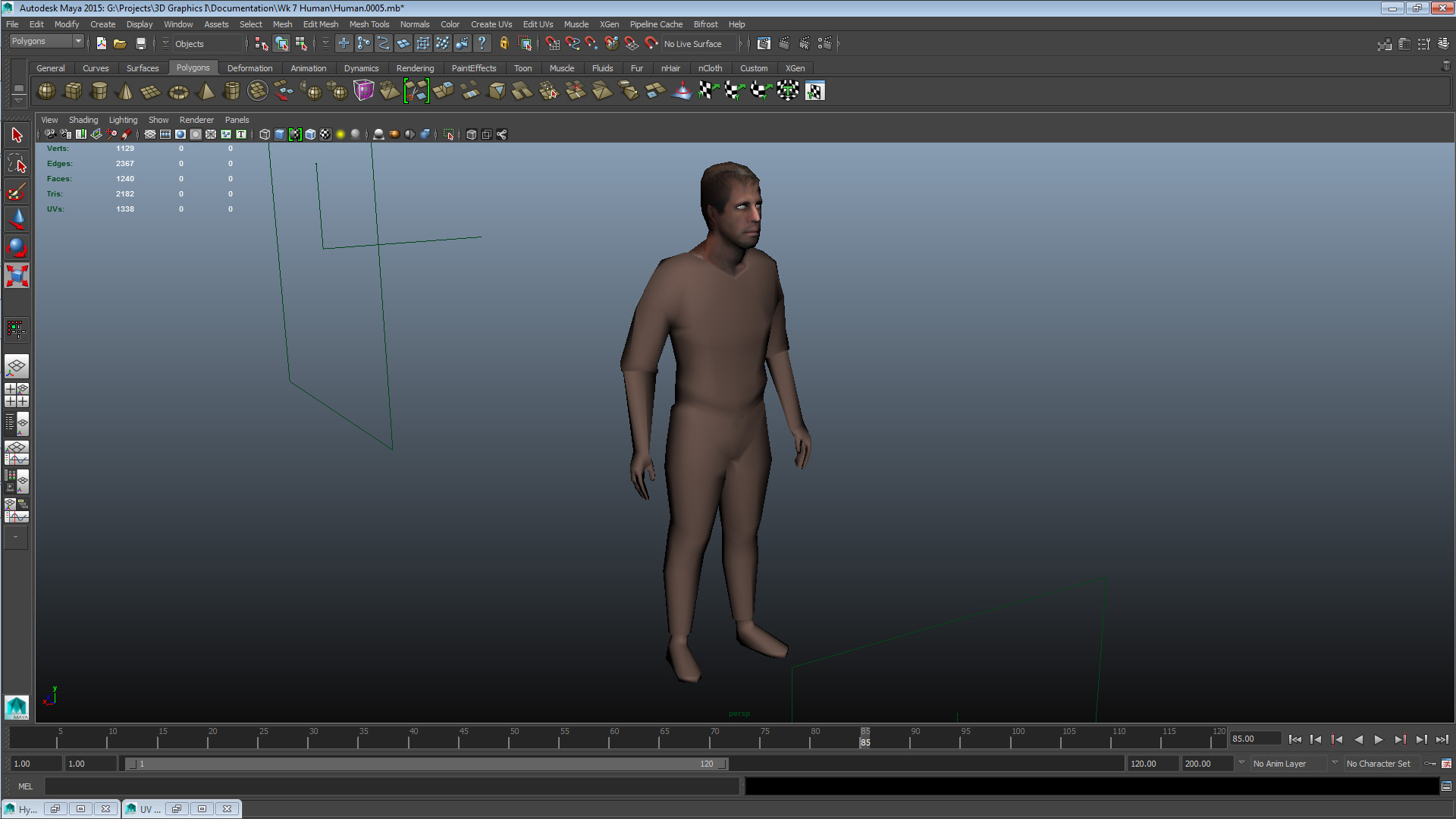Open the Edit Mesh menu
The height and width of the screenshot is (819, 1456).
[x=321, y=24]
